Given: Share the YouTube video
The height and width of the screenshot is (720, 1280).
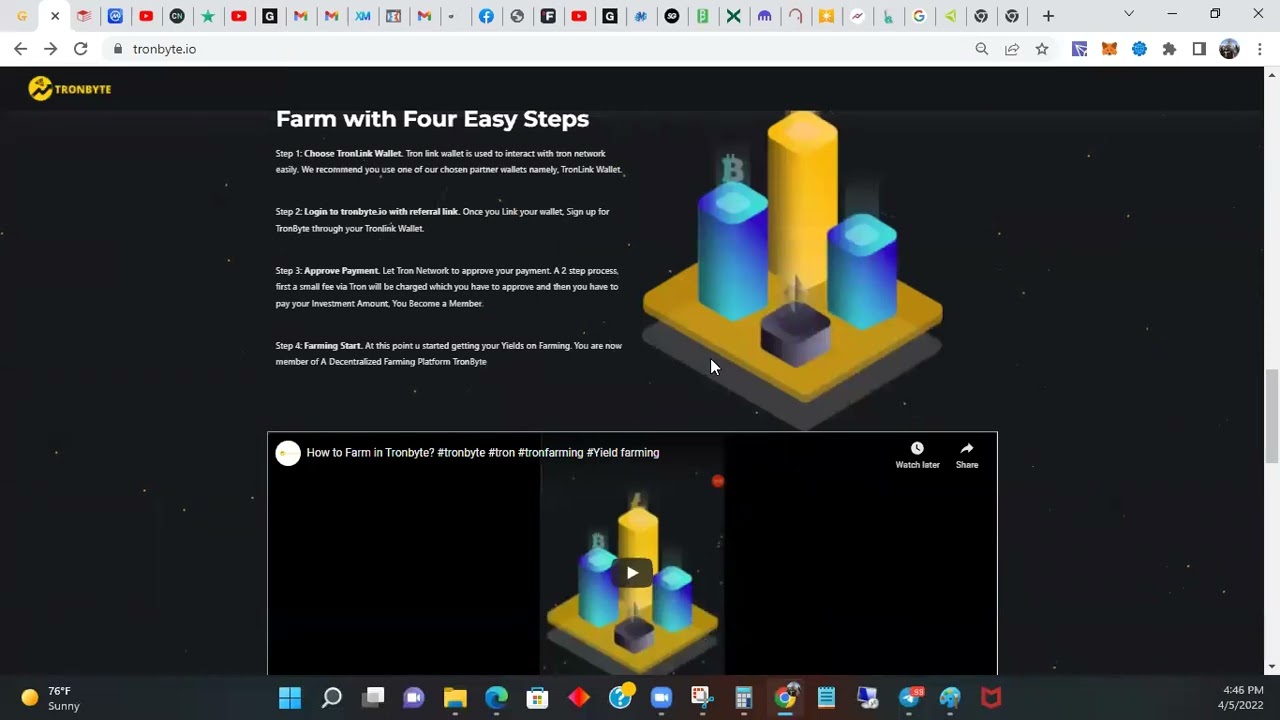Looking at the screenshot, I should click(x=967, y=455).
